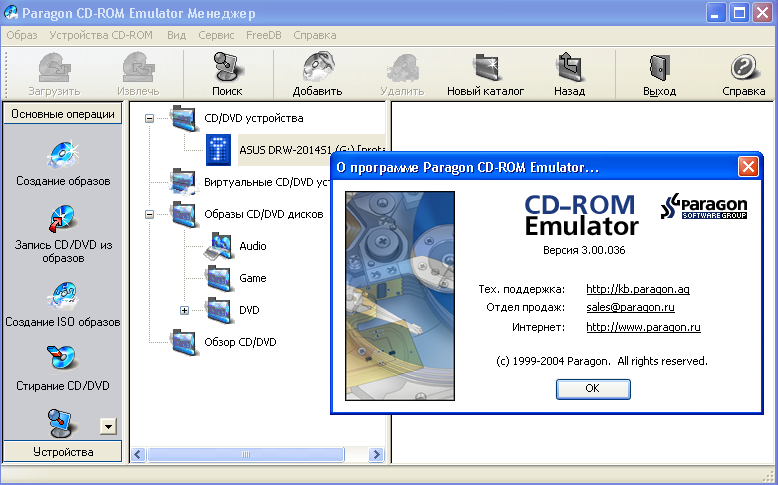This screenshot has width=778, height=485.
Task: Click the ASUS DRW-2014S1 row text
Action: (312, 149)
